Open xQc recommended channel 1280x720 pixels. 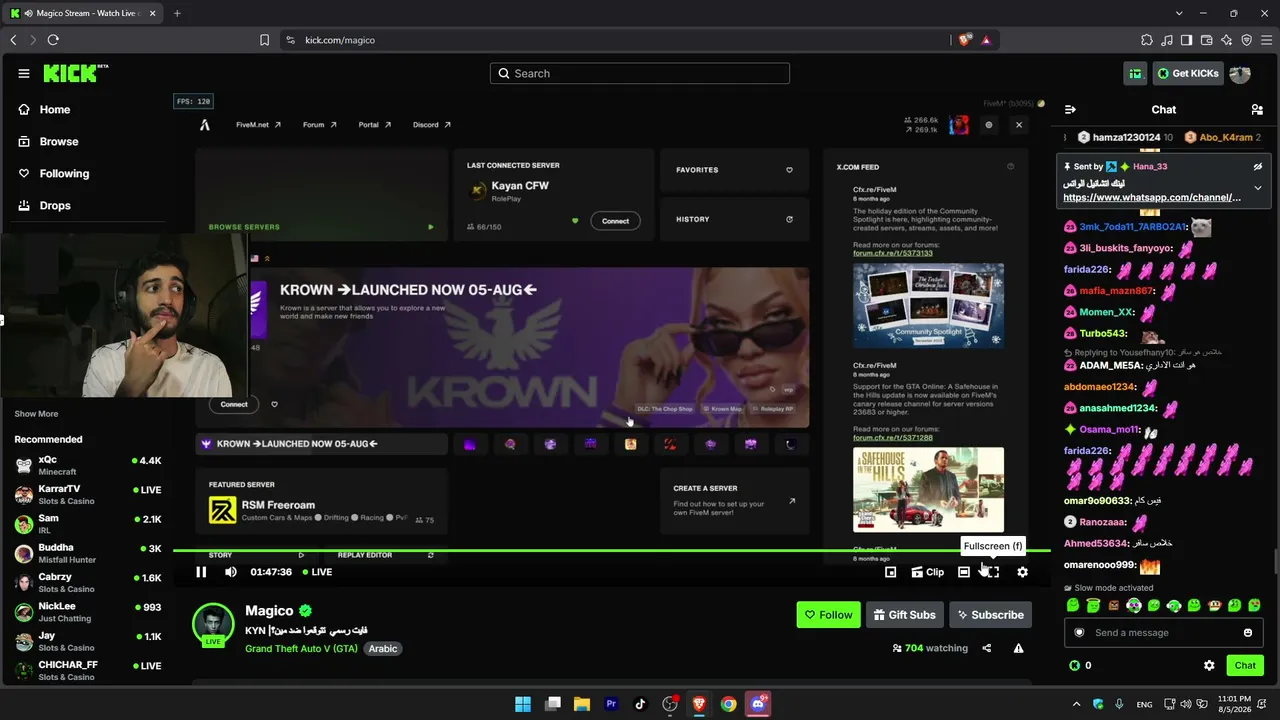tap(88, 465)
